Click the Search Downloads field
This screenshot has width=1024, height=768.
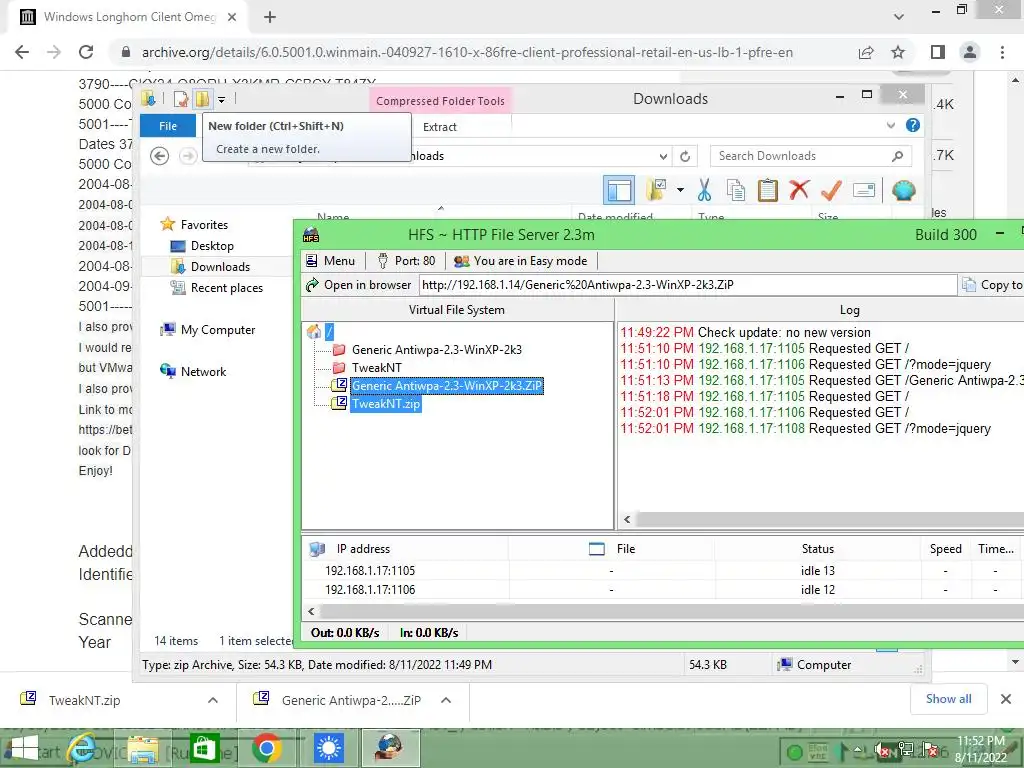[x=810, y=156]
